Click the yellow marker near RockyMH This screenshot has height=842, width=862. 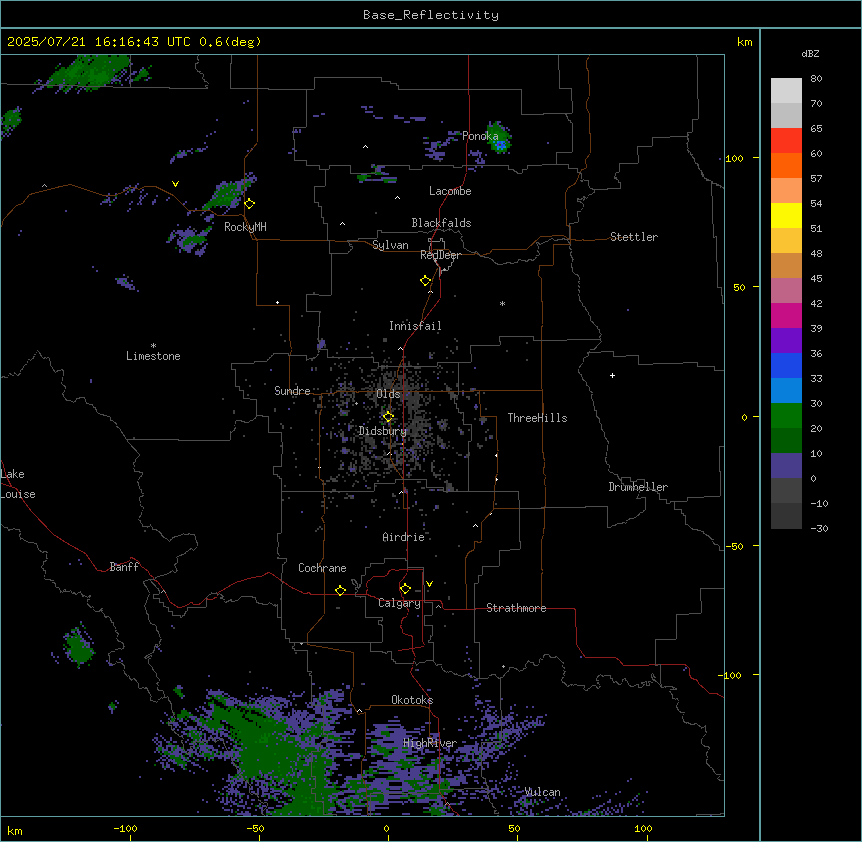click(250, 204)
